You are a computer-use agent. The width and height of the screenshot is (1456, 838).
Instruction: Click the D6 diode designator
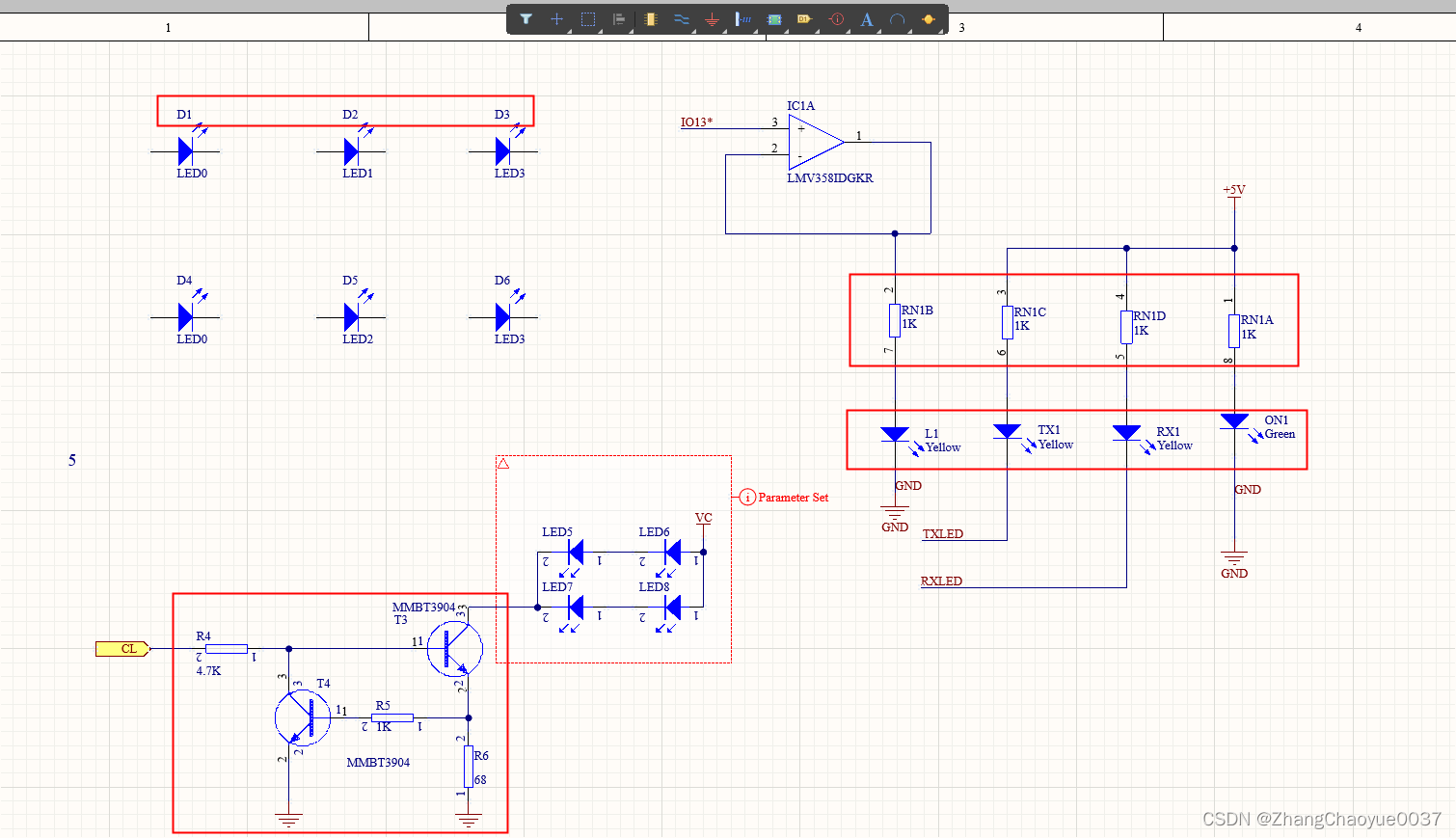[x=502, y=281]
